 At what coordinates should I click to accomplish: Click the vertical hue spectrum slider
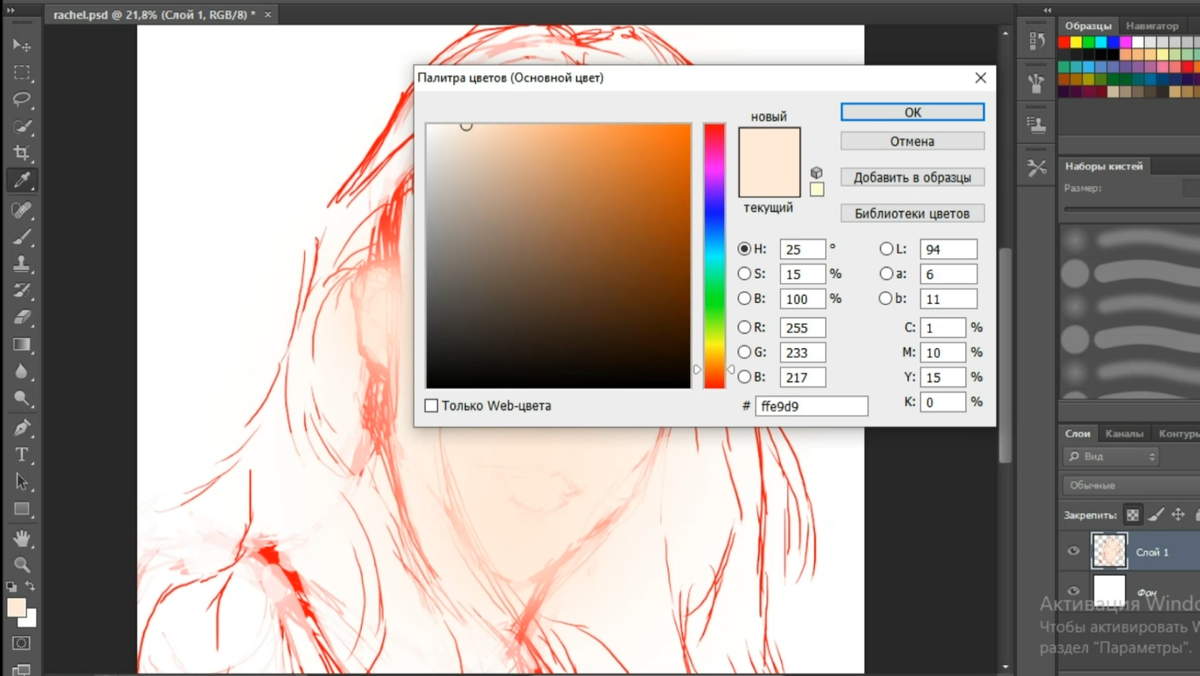[714, 256]
